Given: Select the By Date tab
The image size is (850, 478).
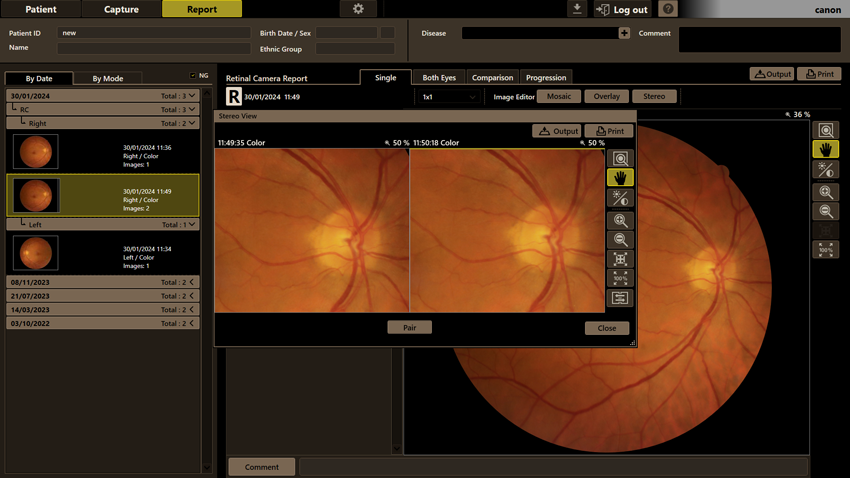Looking at the screenshot, I should pos(39,79).
